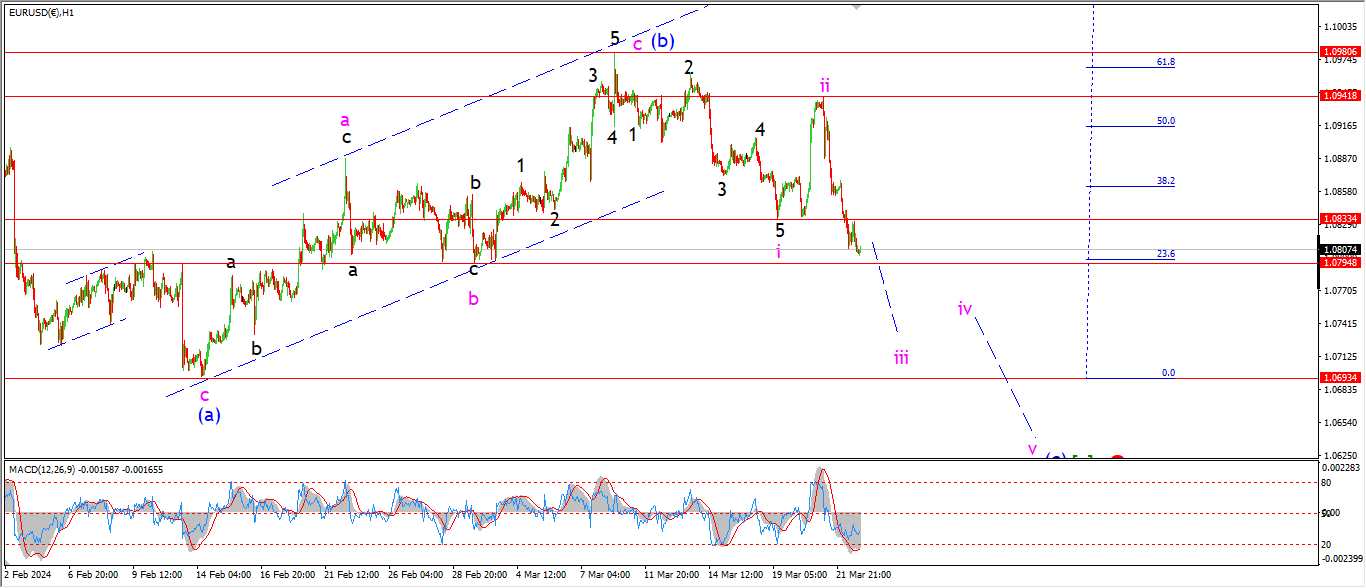This screenshot has height=588, width=1366.
Task: Select the 50.0 Fibonacci level label
Action: tap(1165, 121)
